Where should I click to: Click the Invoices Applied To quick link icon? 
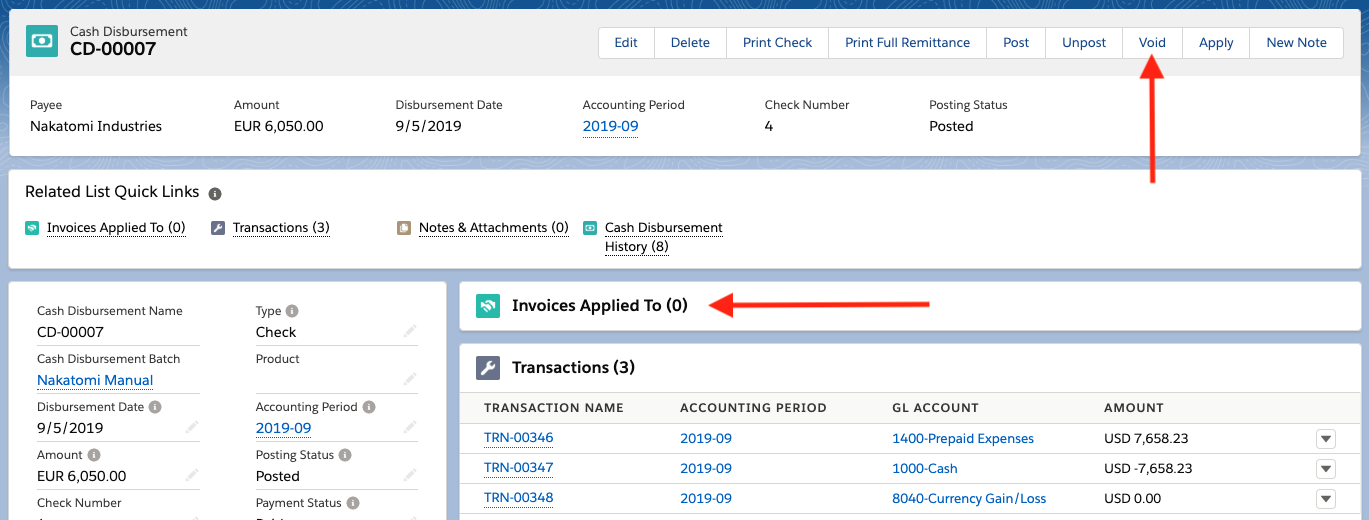[x=32, y=228]
